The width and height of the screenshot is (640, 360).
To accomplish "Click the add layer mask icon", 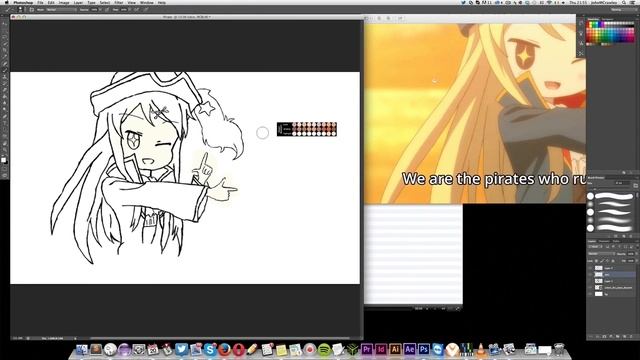I will pyautogui.click(x=605, y=337).
